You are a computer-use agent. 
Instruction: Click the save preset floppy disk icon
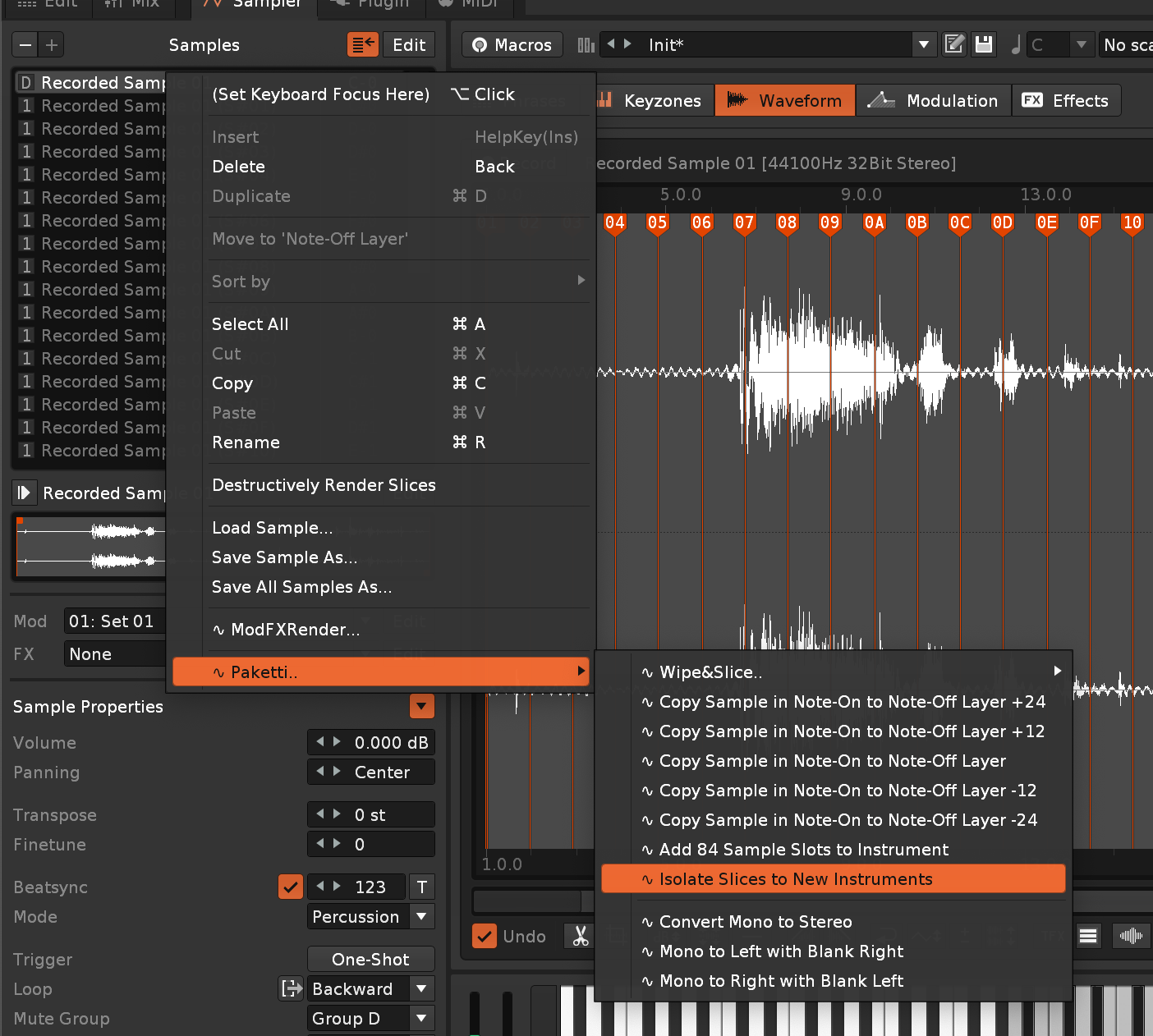coord(984,44)
